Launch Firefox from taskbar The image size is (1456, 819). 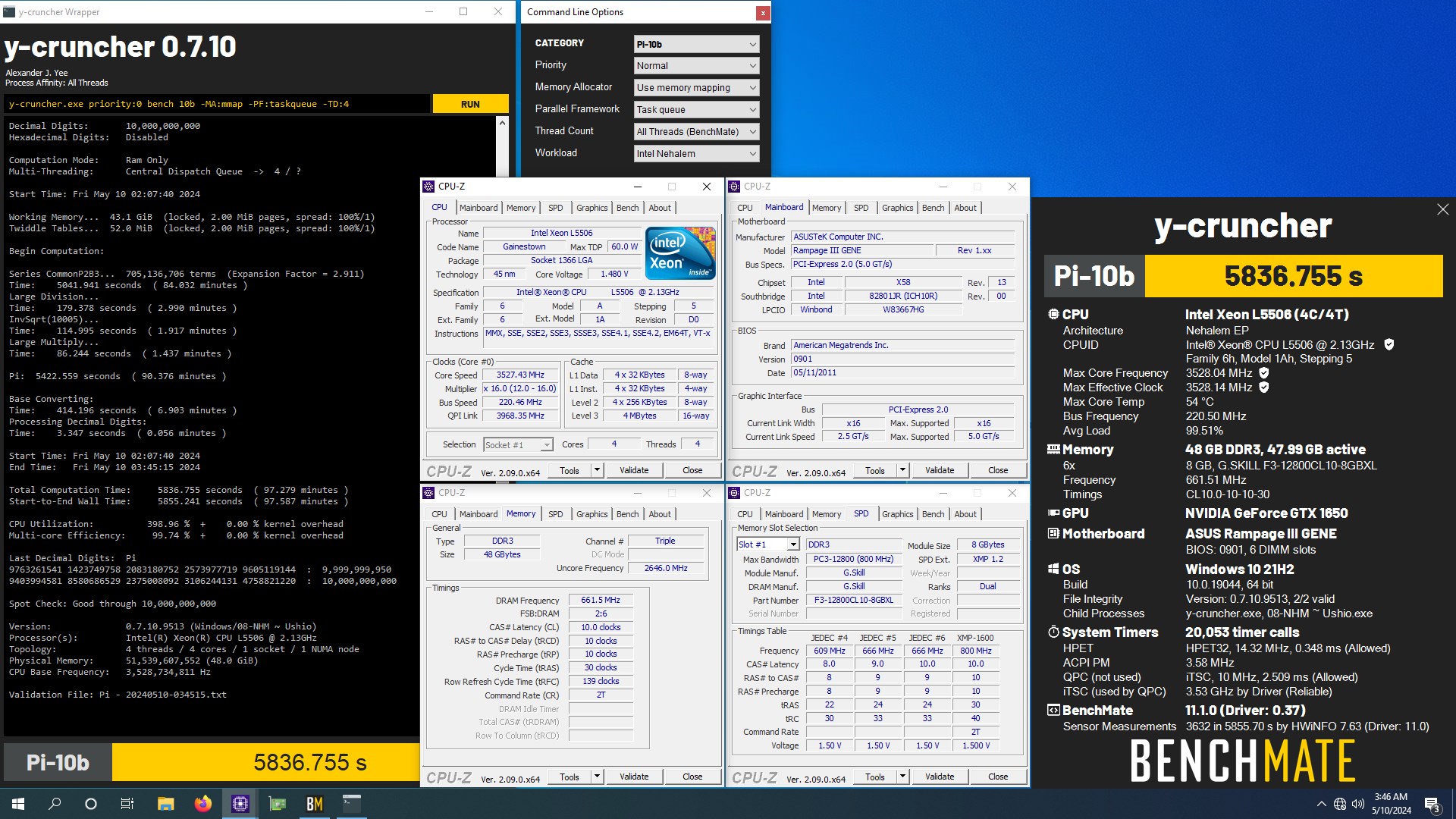[x=202, y=804]
